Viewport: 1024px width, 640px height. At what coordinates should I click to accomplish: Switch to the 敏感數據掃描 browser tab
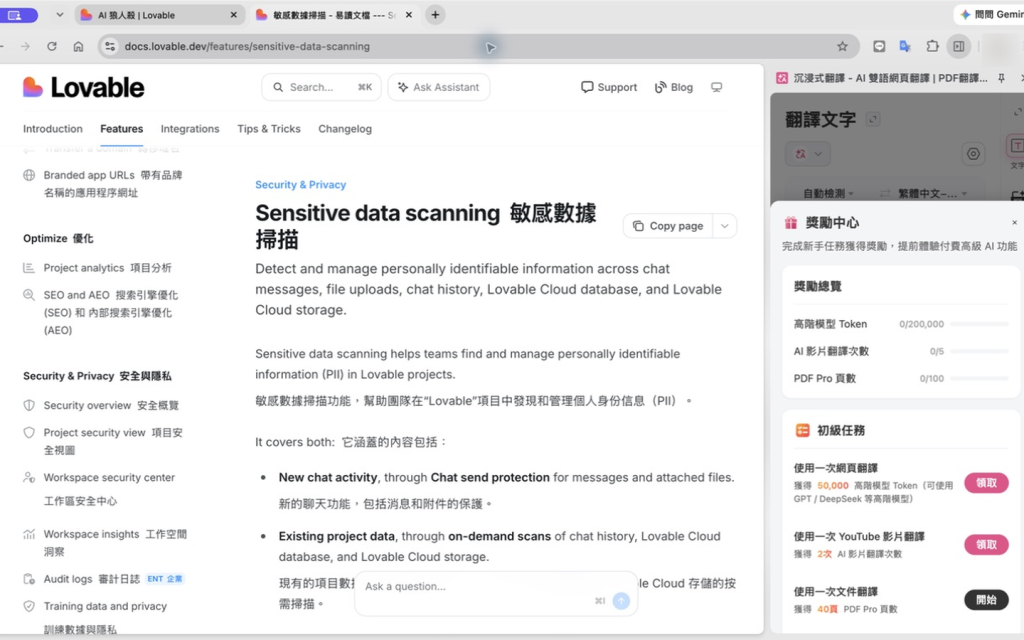point(334,14)
